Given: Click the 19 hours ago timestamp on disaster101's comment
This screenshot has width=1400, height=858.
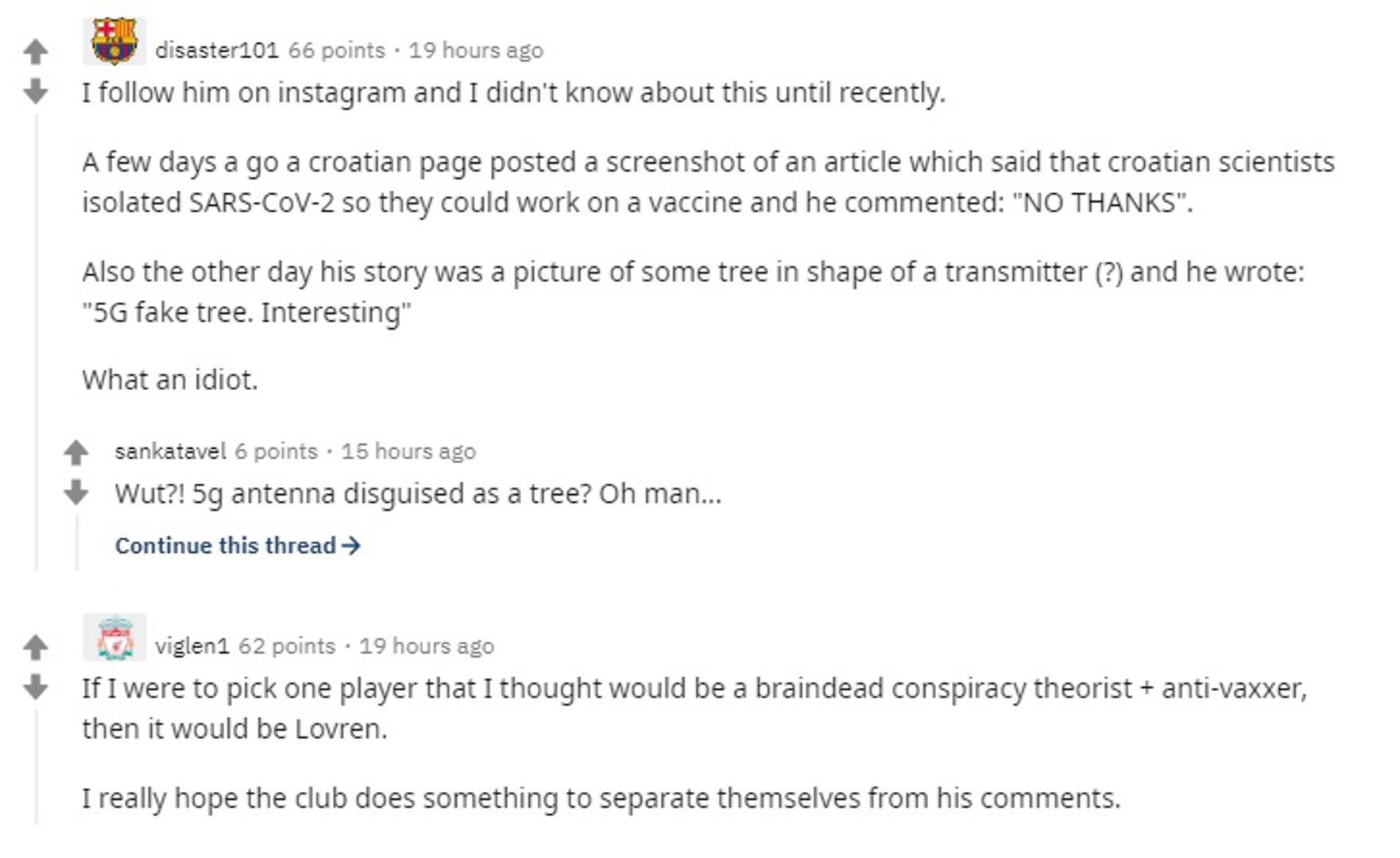Looking at the screenshot, I should (x=476, y=50).
